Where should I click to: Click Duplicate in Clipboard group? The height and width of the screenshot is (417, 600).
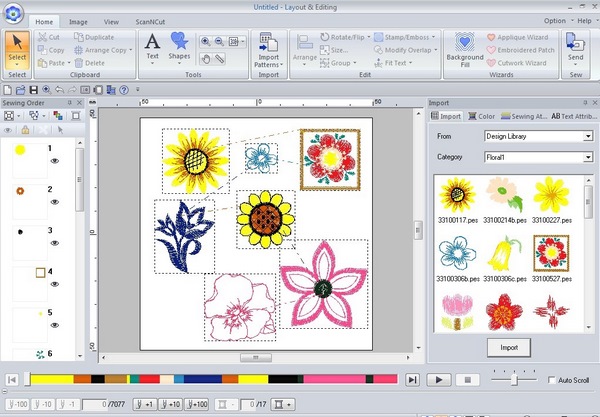click(x=94, y=37)
